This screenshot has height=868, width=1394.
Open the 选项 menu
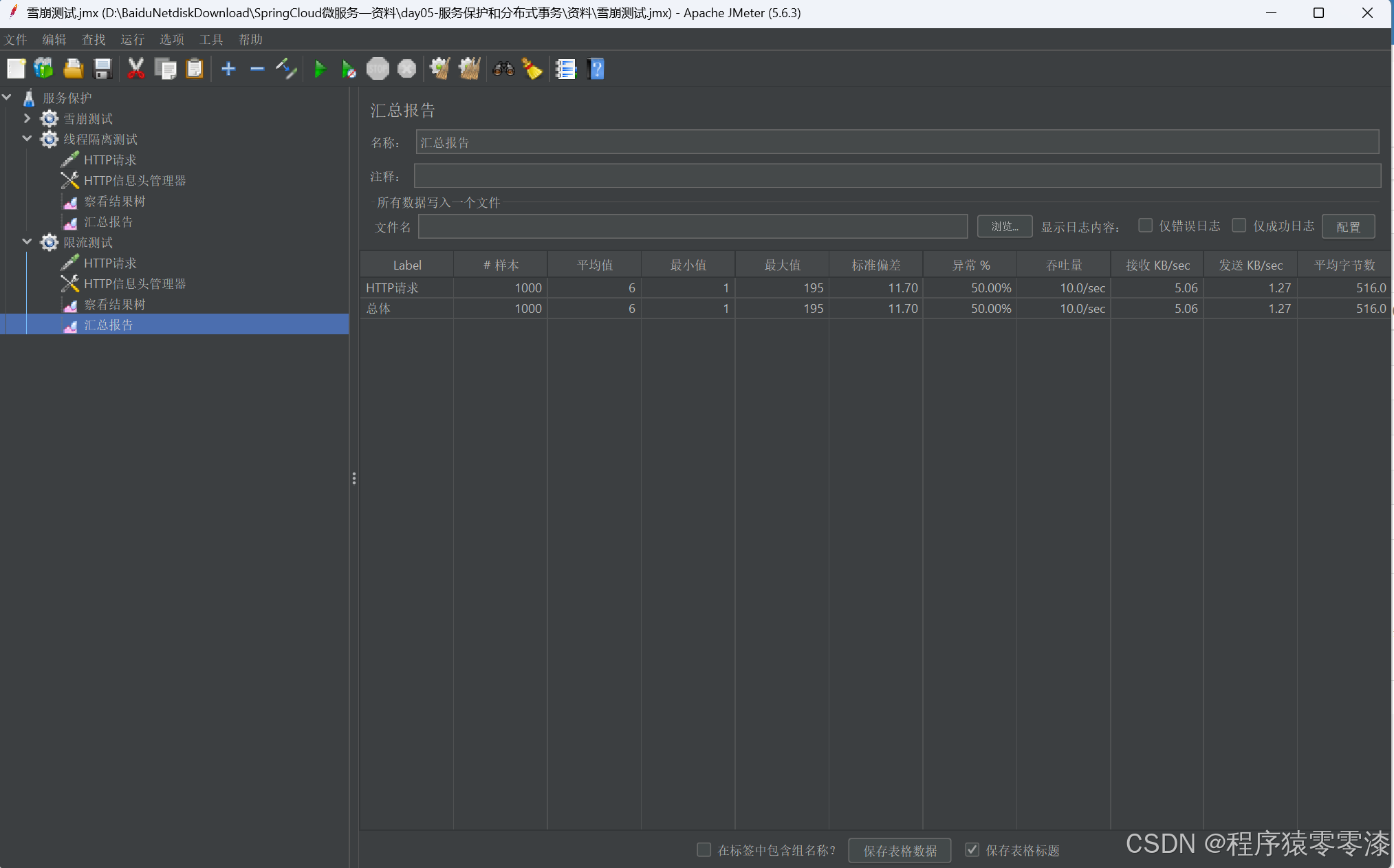(x=172, y=40)
